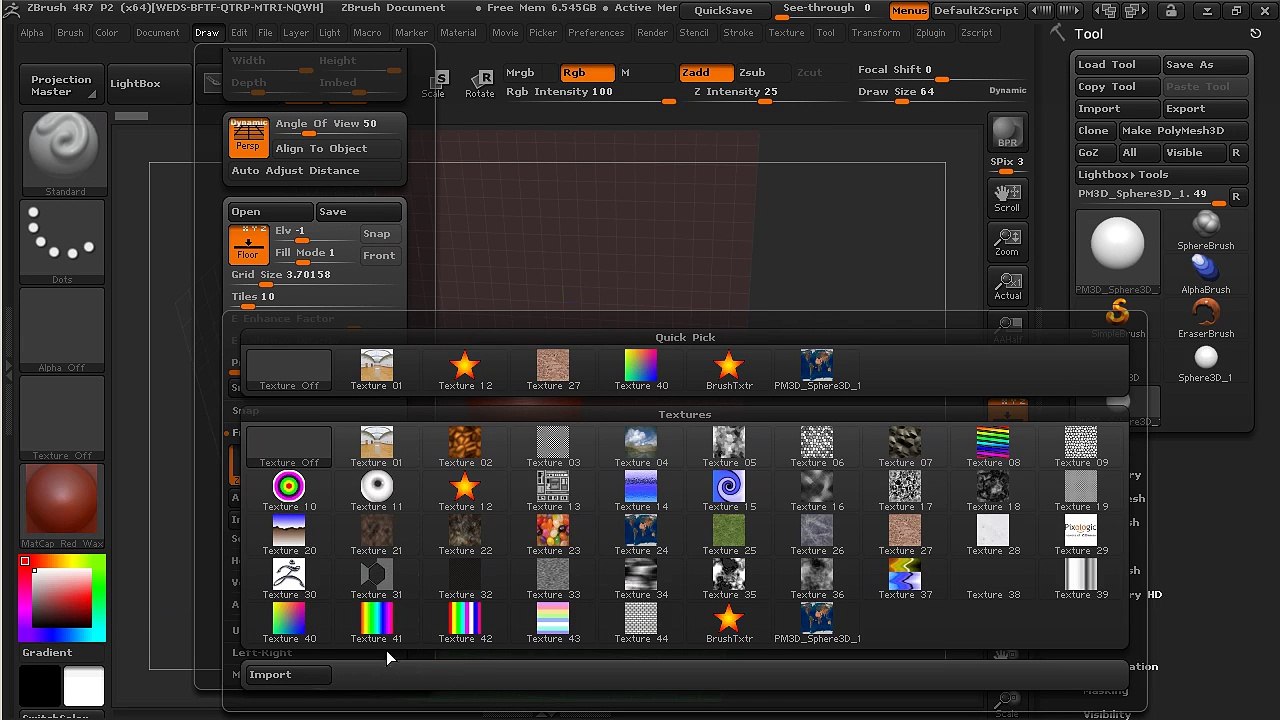Viewport: 1280px width, 720px height.
Task: Toggle the Zadd mode
Action: point(707,73)
